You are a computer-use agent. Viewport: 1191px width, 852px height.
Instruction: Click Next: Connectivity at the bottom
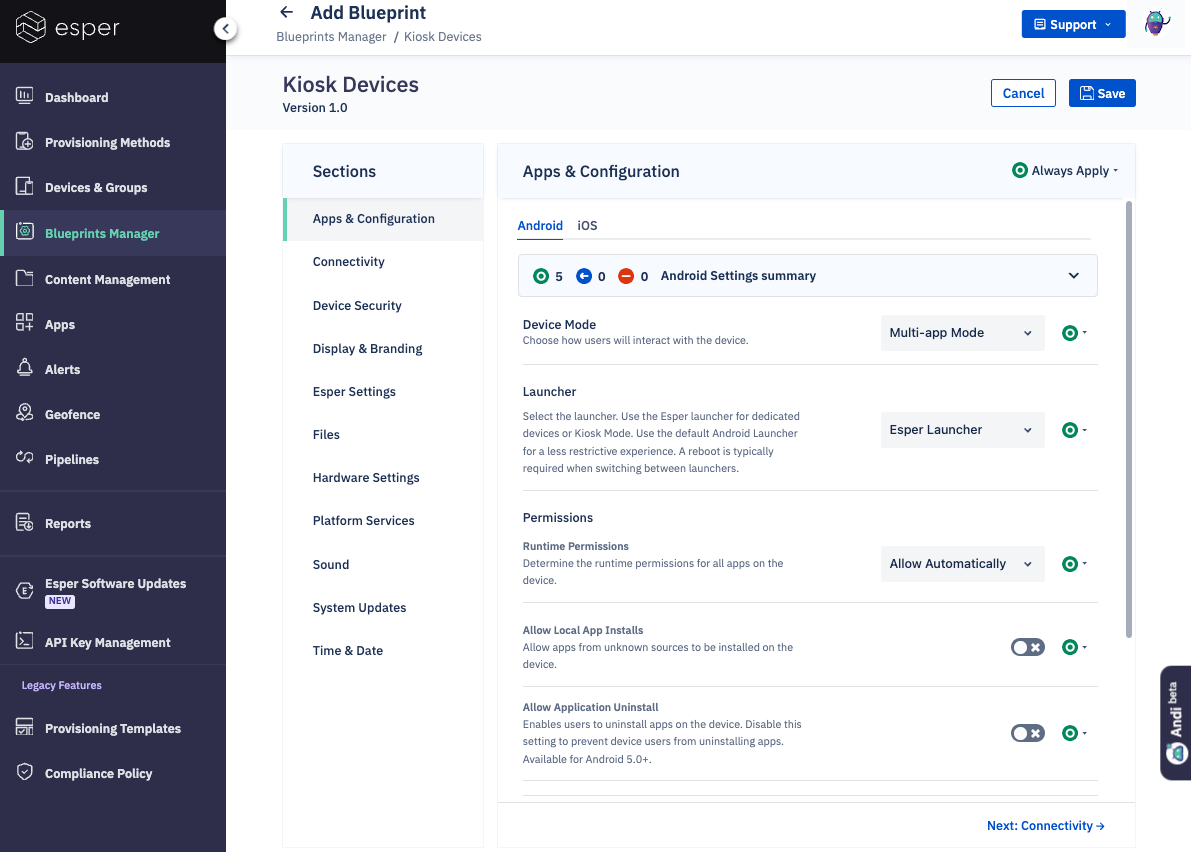[1044, 825]
